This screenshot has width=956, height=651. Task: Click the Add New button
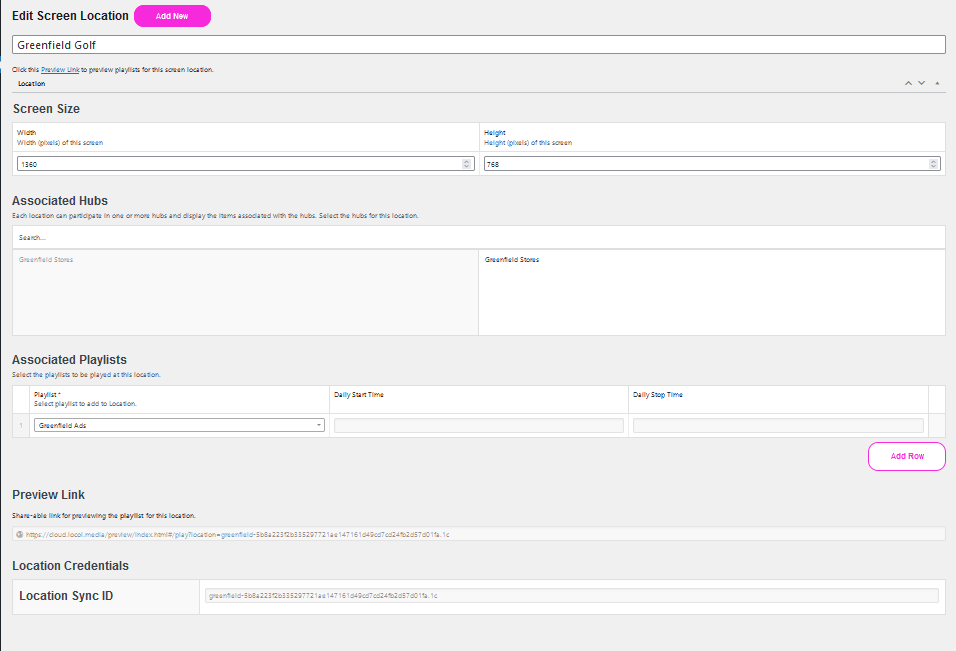(171, 16)
